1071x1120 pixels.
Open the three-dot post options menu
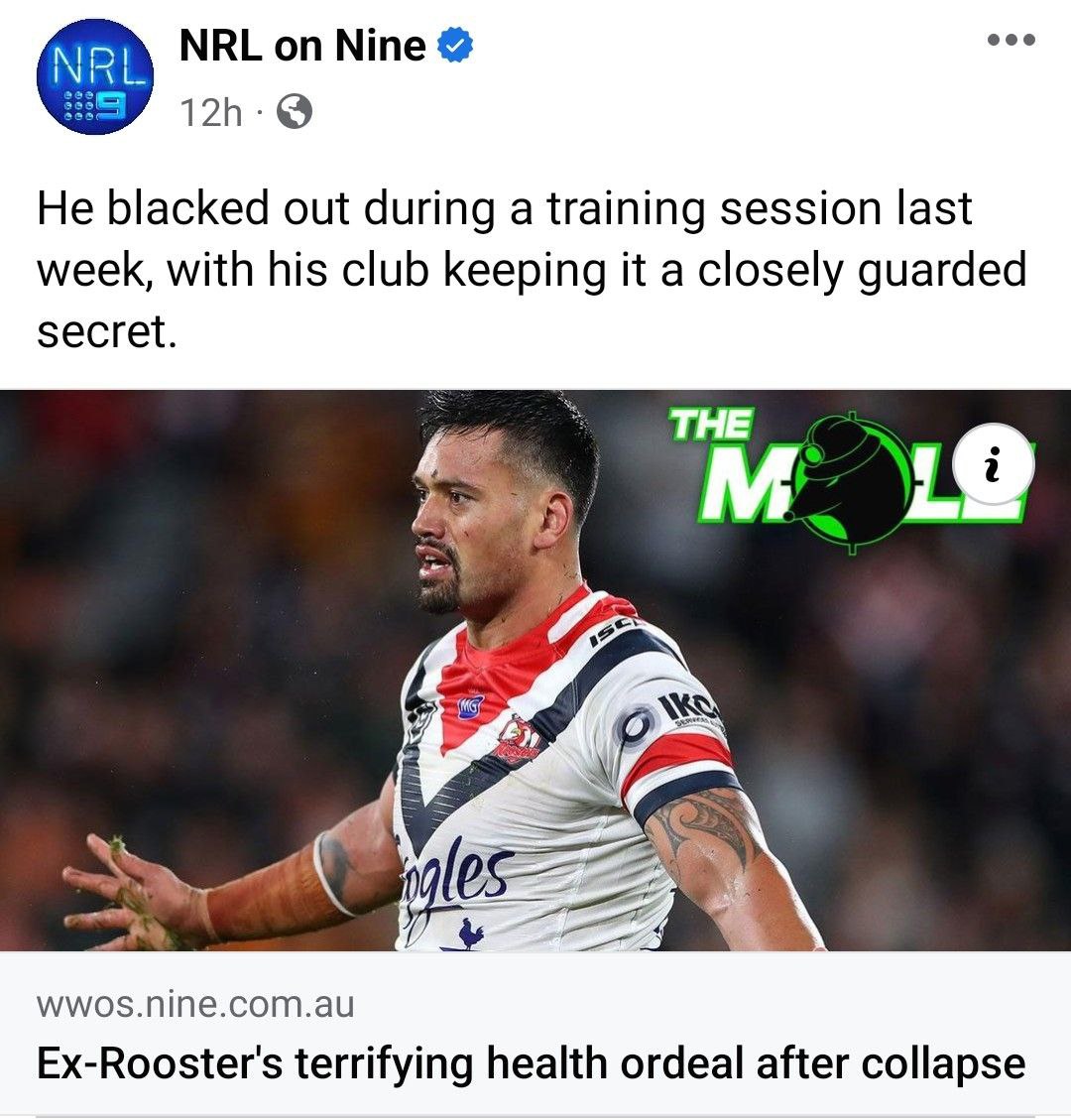(1011, 40)
